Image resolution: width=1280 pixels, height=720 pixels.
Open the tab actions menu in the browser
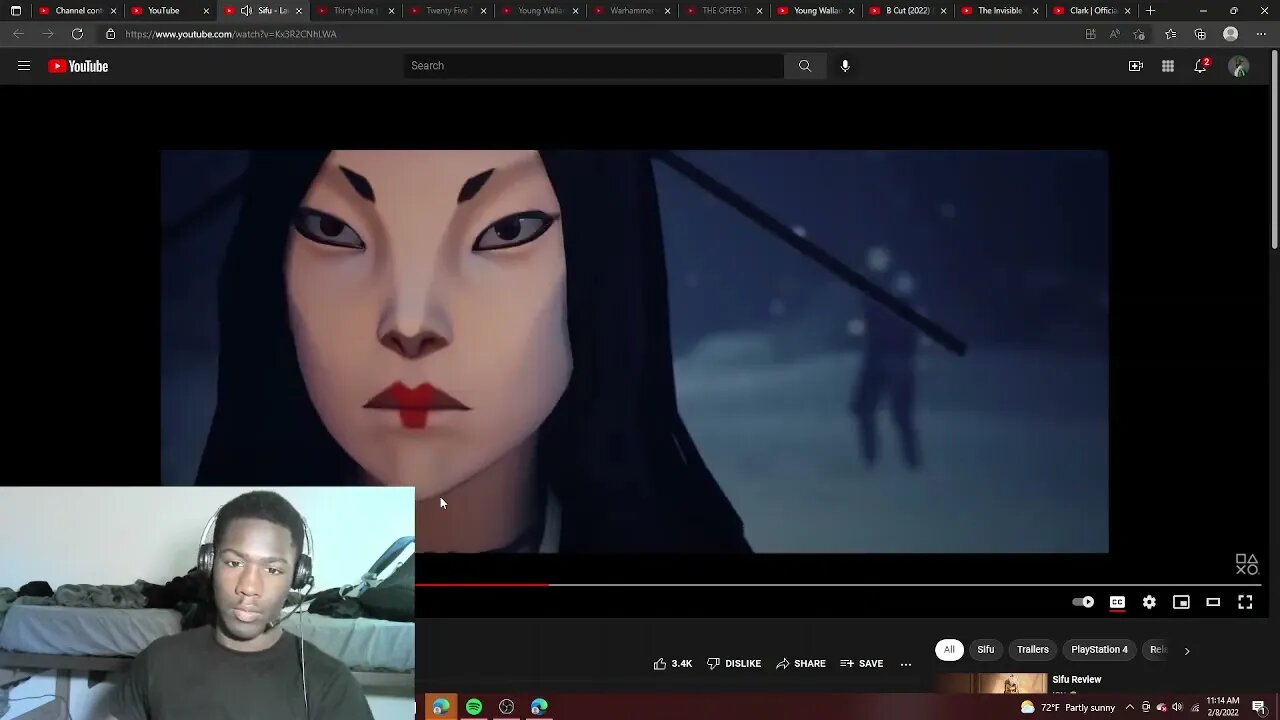[15, 11]
